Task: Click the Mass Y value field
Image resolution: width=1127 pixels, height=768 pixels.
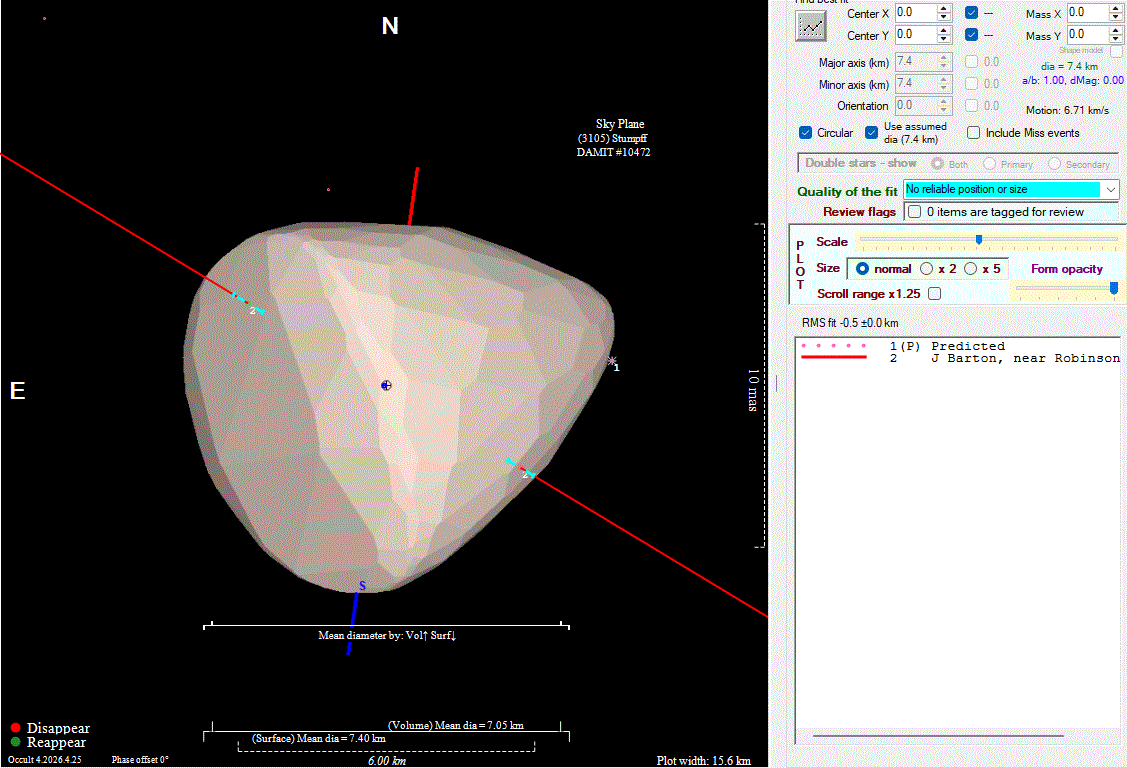Action: (1087, 34)
